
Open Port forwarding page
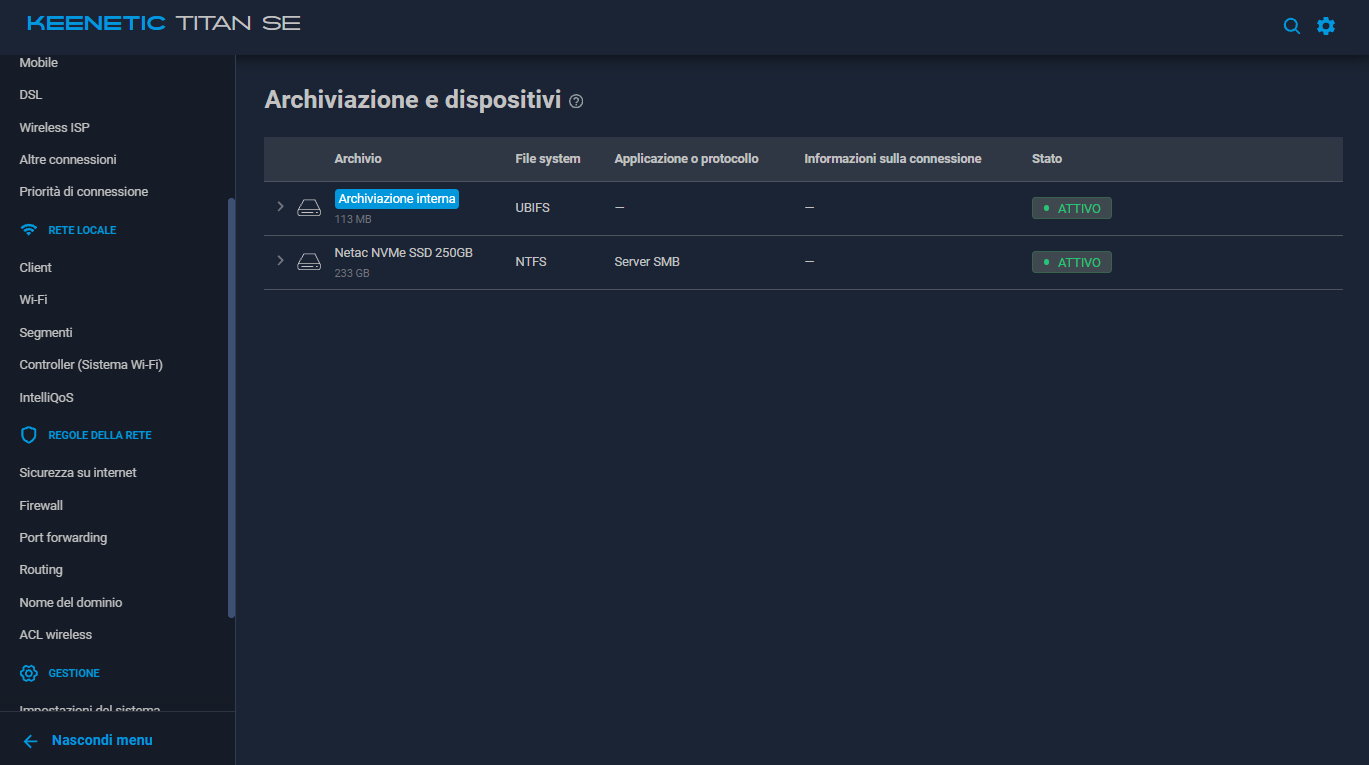click(x=63, y=537)
